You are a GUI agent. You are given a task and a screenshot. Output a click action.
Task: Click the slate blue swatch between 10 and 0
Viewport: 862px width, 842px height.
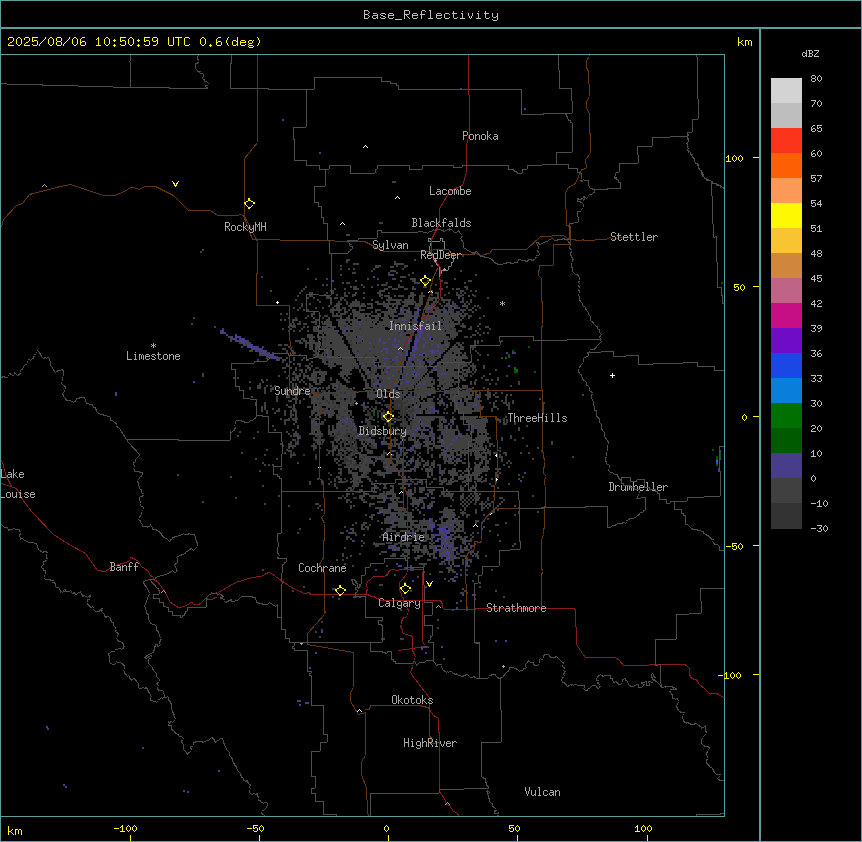(786, 466)
